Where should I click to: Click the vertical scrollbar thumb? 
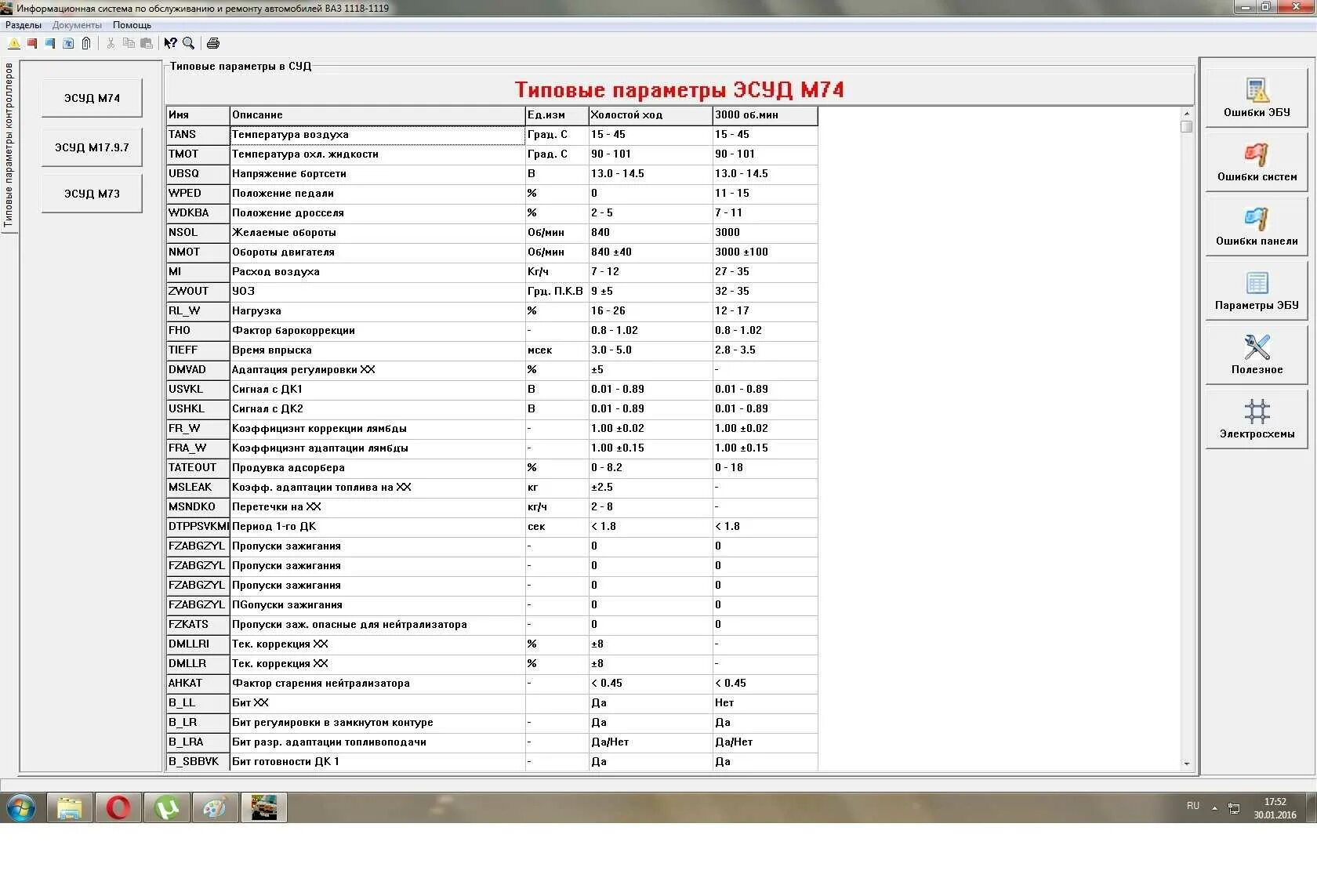[x=1186, y=126]
